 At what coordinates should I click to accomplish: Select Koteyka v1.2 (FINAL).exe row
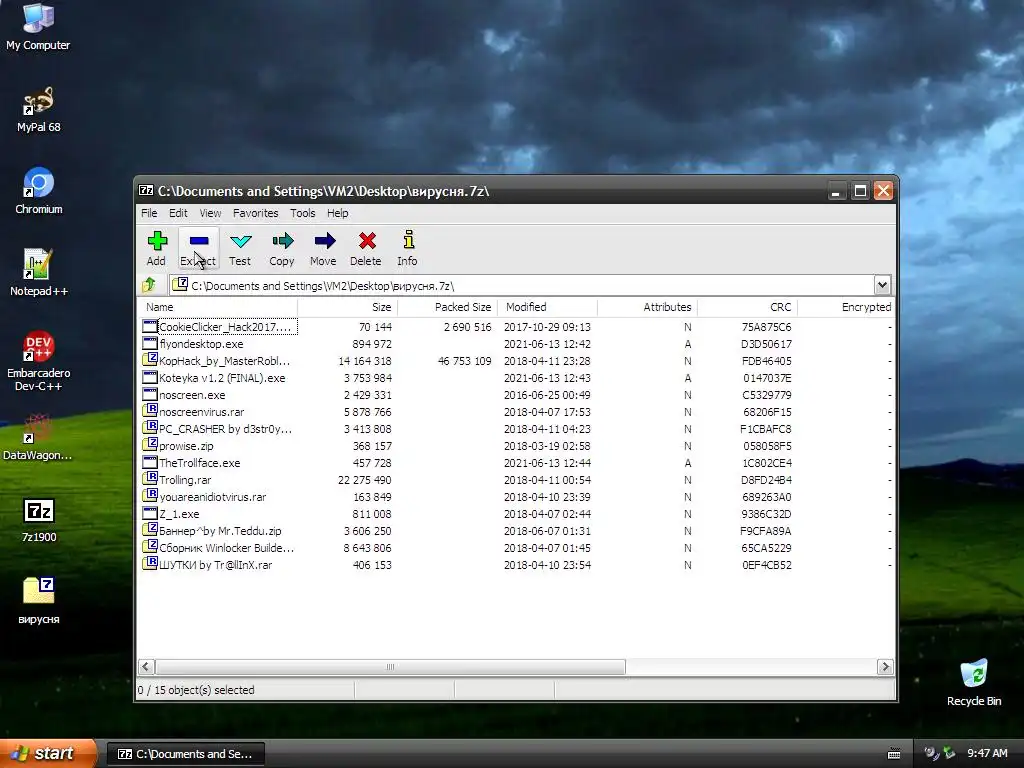[516, 377]
